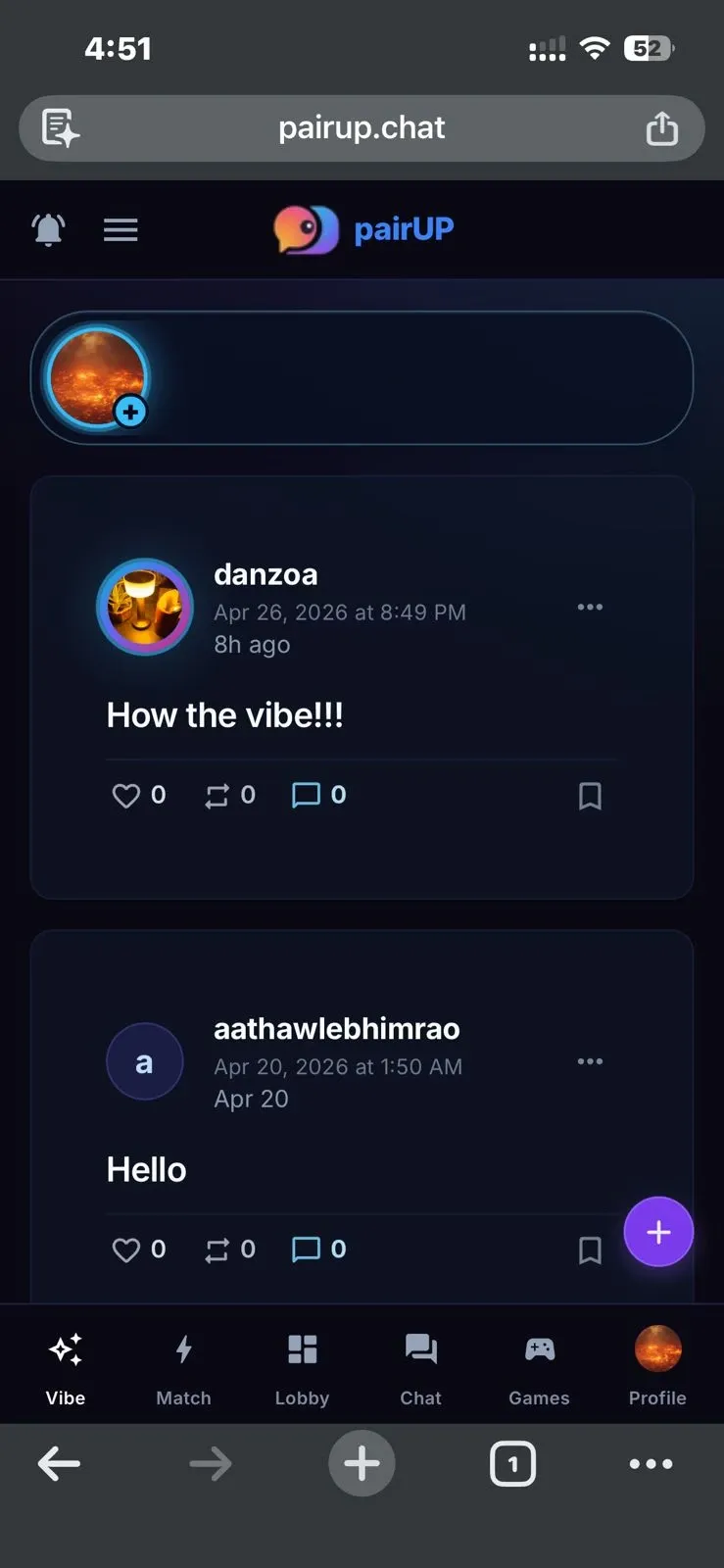
Task: Go to the Chat tab
Action: click(x=420, y=1367)
